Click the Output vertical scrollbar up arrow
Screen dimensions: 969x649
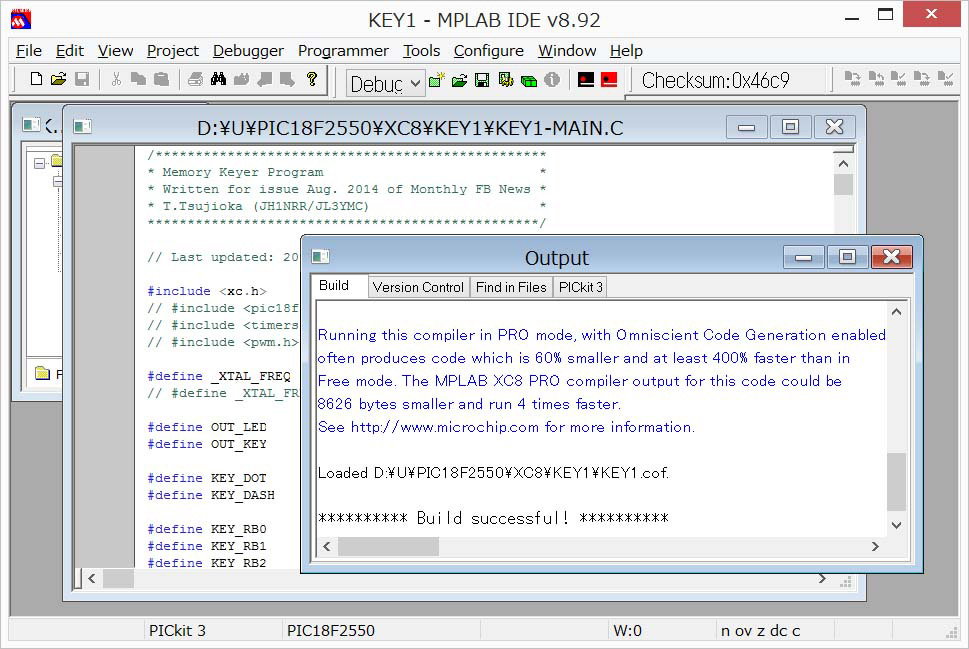[x=897, y=312]
